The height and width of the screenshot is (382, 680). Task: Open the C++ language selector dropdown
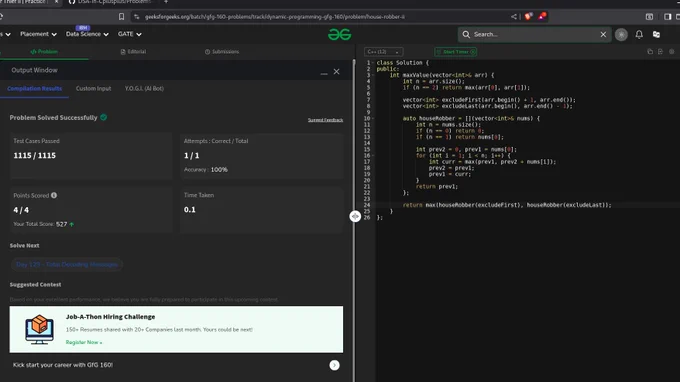(383, 52)
